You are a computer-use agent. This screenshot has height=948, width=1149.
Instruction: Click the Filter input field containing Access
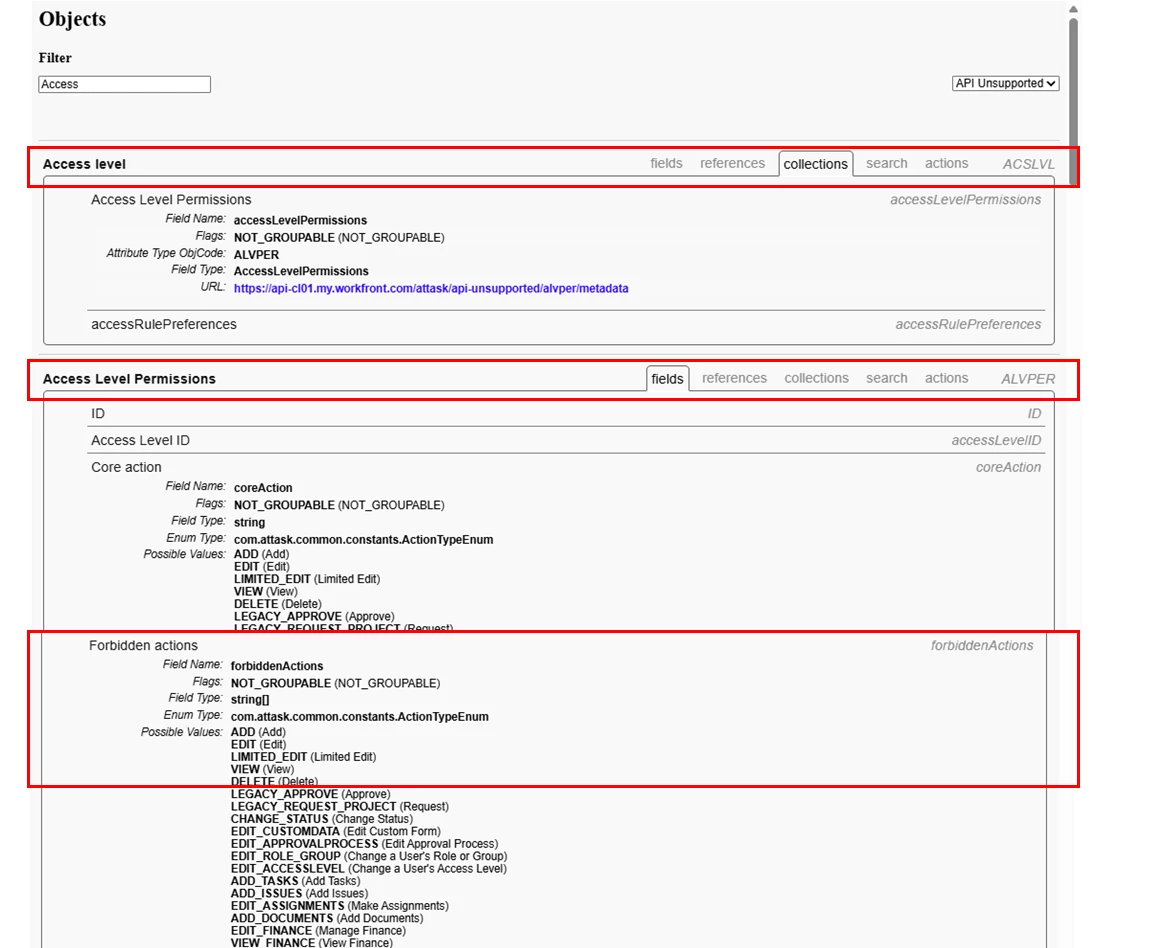click(x=125, y=84)
